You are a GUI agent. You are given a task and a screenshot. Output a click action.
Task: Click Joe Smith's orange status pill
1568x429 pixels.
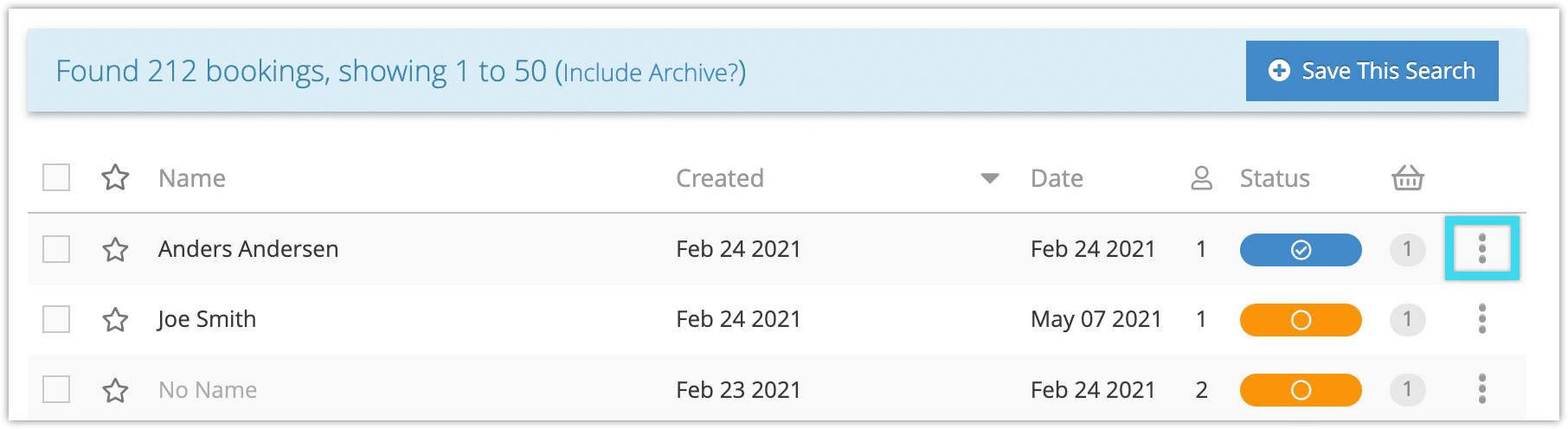pos(1301,320)
